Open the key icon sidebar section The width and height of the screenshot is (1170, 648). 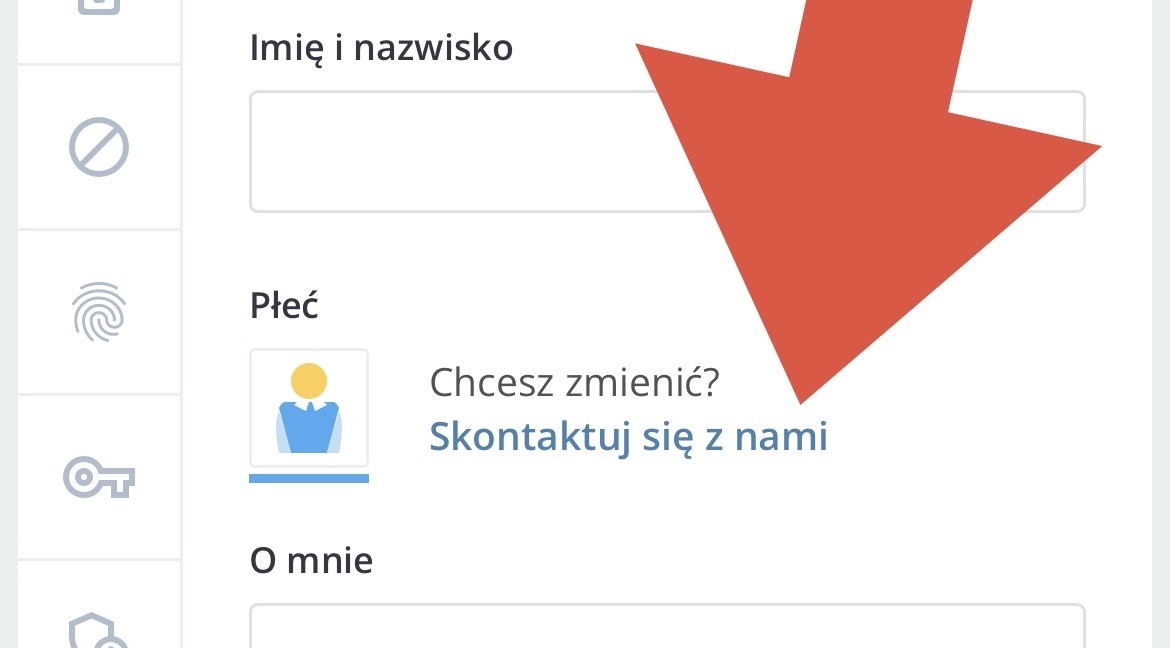(99, 478)
